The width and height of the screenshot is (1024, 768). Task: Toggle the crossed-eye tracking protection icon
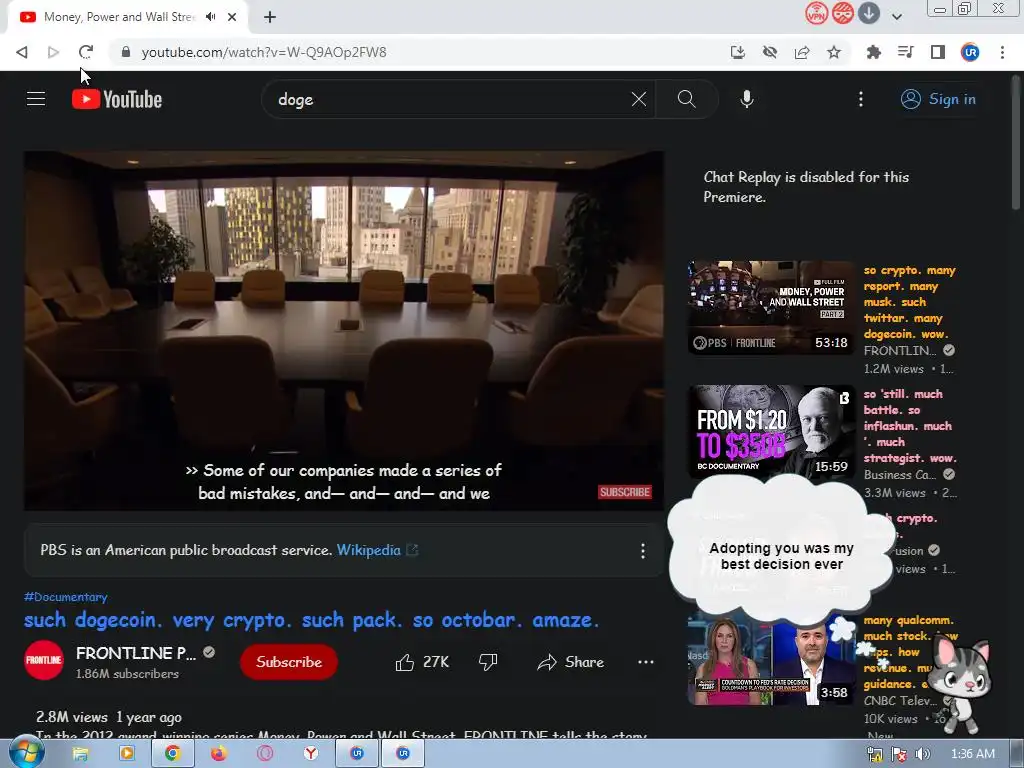point(770,52)
